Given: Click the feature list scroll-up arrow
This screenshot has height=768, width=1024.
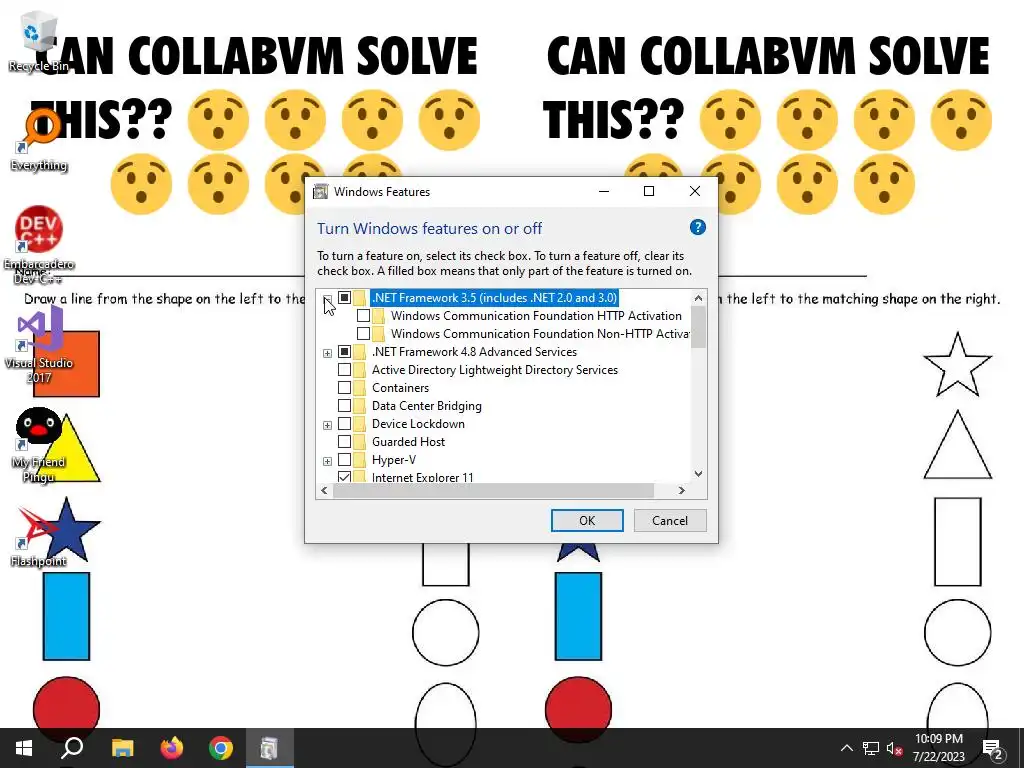Looking at the screenshot, I should [698, 298].
